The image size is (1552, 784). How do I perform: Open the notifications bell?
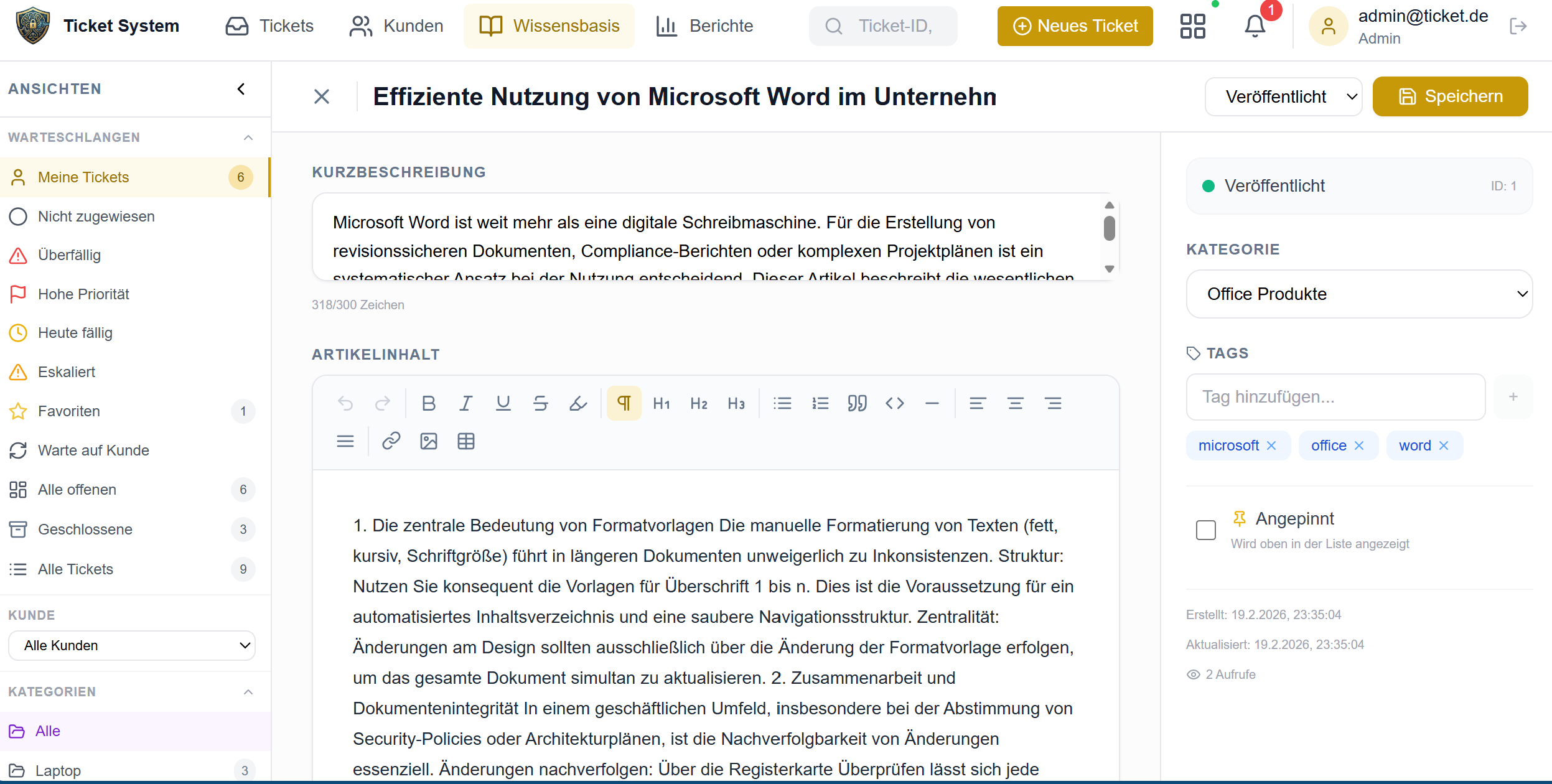click(x=1255, y=26)
